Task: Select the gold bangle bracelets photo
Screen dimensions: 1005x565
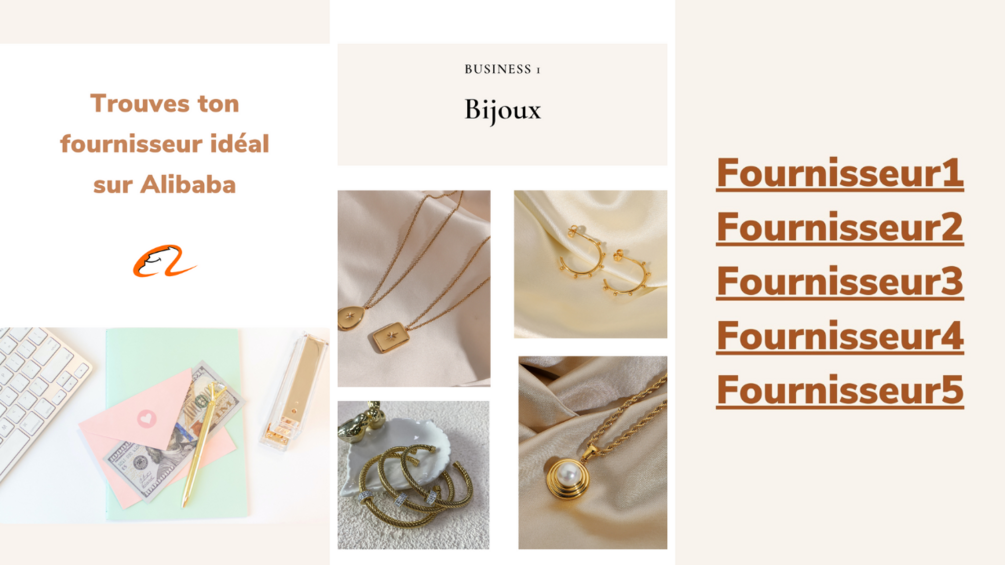Action: click(x=413, y=475)
